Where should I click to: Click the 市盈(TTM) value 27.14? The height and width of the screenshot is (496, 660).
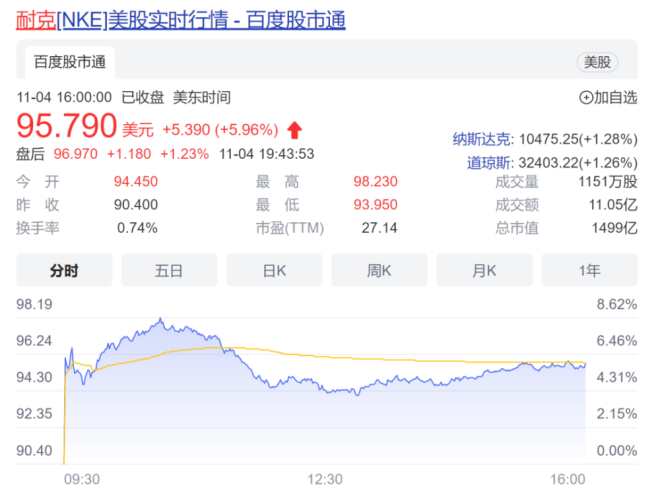pyautogui.click(x=379, y=228)
